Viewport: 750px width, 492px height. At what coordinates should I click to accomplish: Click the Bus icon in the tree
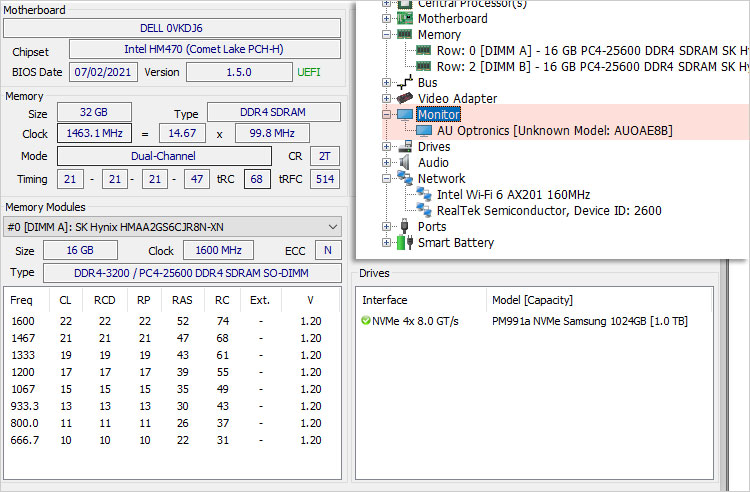405,82
